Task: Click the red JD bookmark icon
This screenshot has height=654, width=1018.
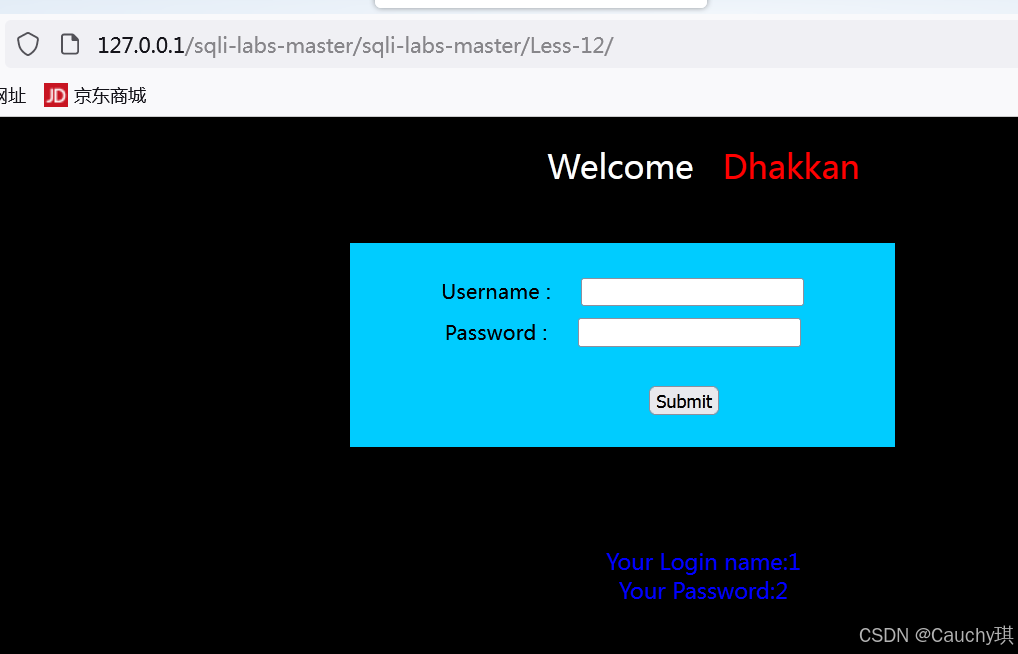Action: click(56, 95)
